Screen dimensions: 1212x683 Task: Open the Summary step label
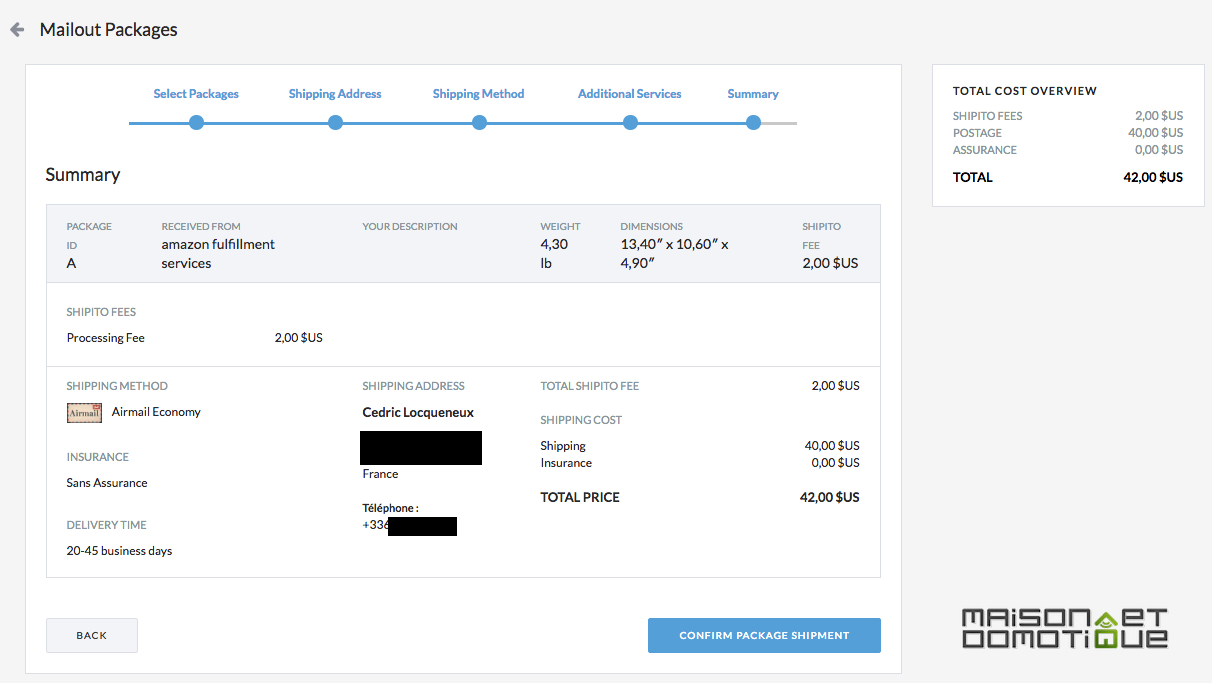(753, 94)
